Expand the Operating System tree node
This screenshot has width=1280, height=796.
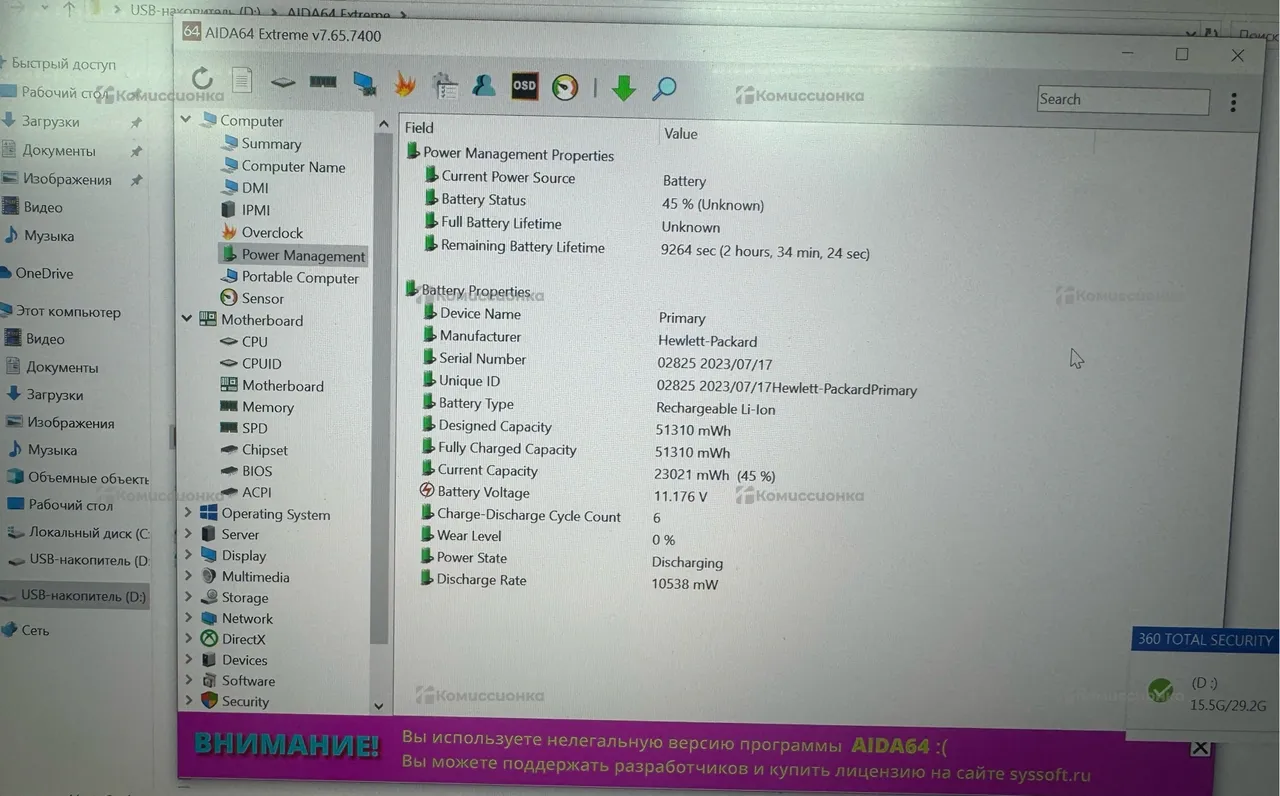[188, 513]
